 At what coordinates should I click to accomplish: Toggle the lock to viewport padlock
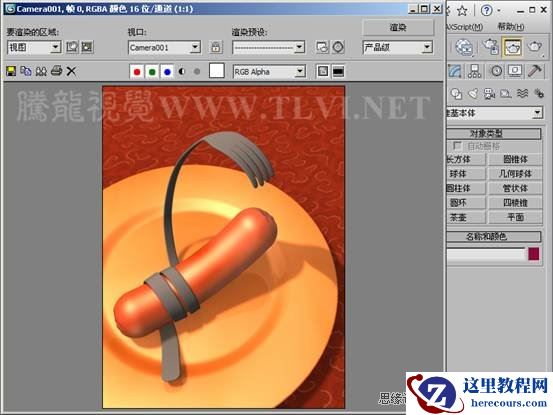[216, 47]
